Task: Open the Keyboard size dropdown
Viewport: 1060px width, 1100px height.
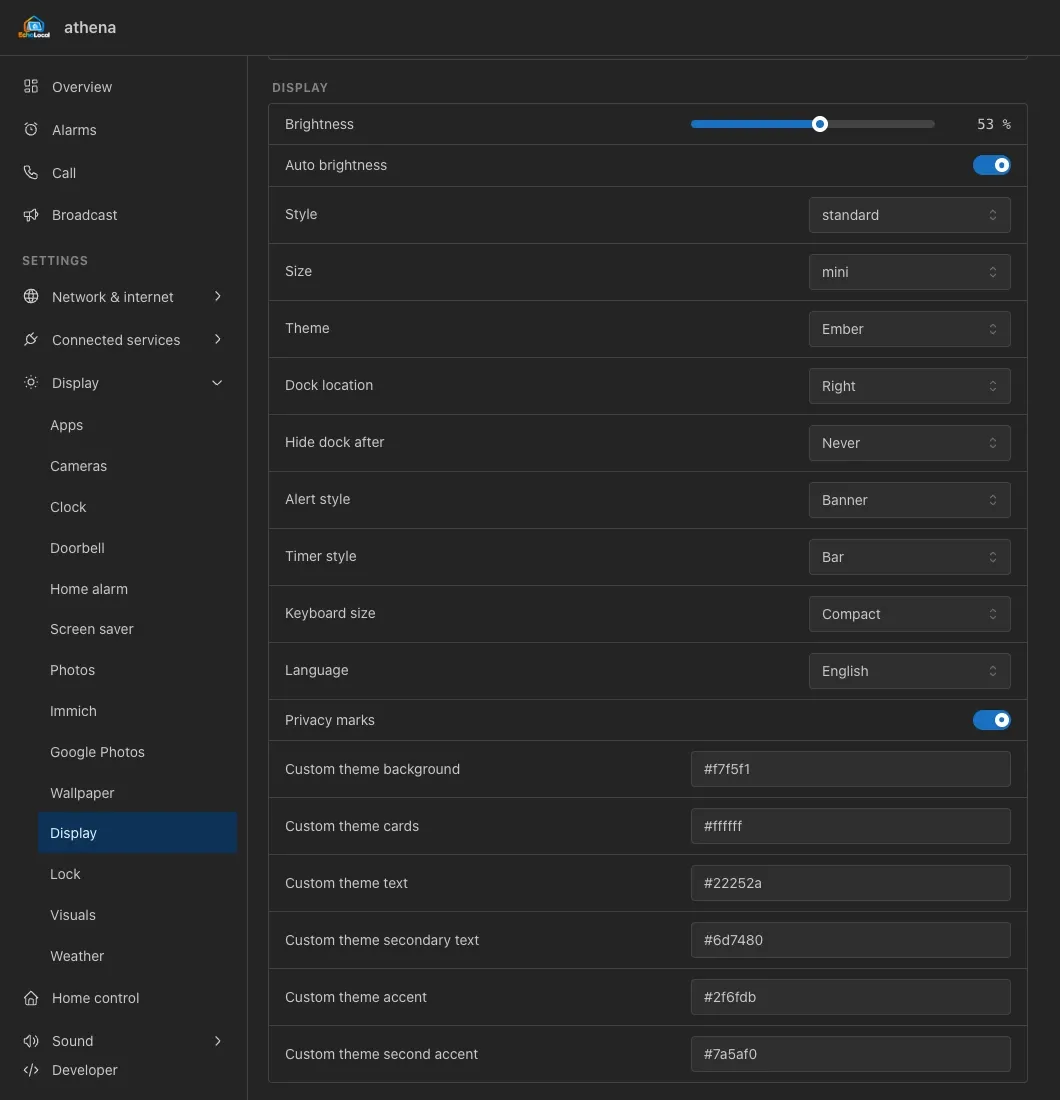Action: pyautogui.click(x=909, y=614)
